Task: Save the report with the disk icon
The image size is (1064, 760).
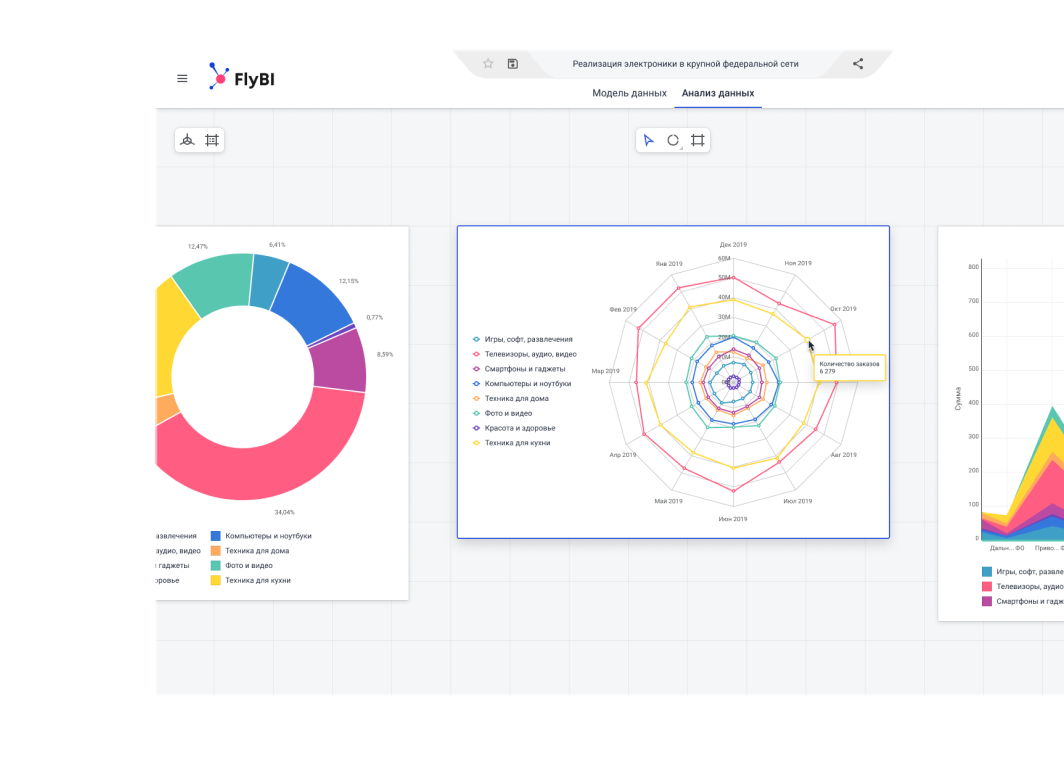Action: pyautogui.click(x=512, y=64)
